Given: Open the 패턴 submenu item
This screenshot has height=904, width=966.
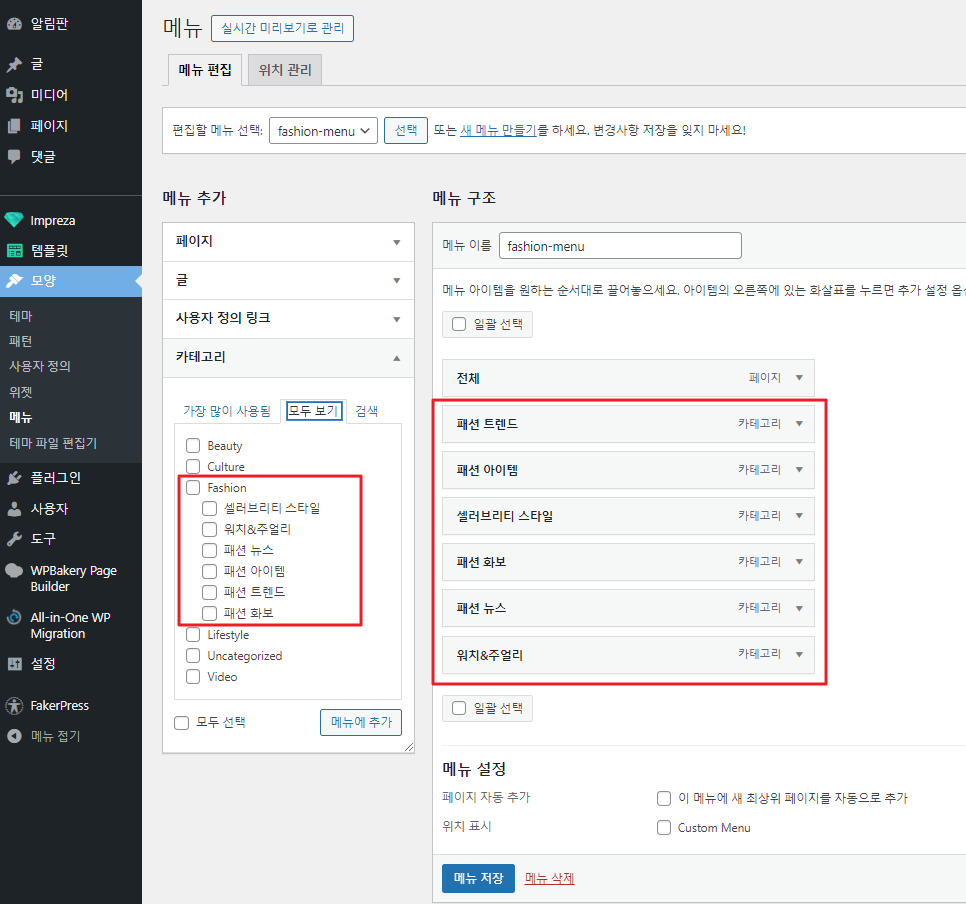Looking at the screenshot, I should [21, 341].
